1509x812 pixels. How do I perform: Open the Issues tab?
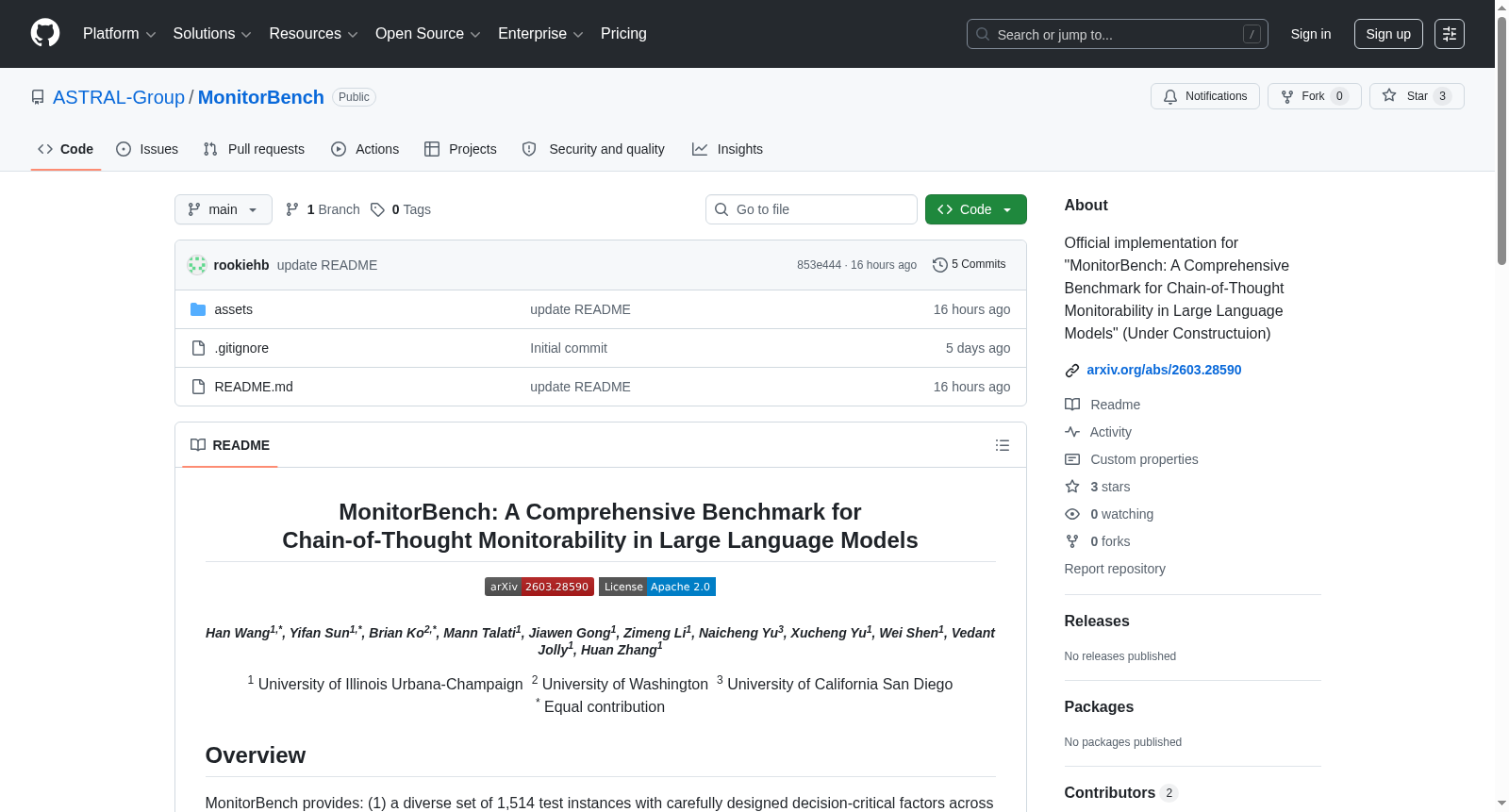click(x=147, y=149)
